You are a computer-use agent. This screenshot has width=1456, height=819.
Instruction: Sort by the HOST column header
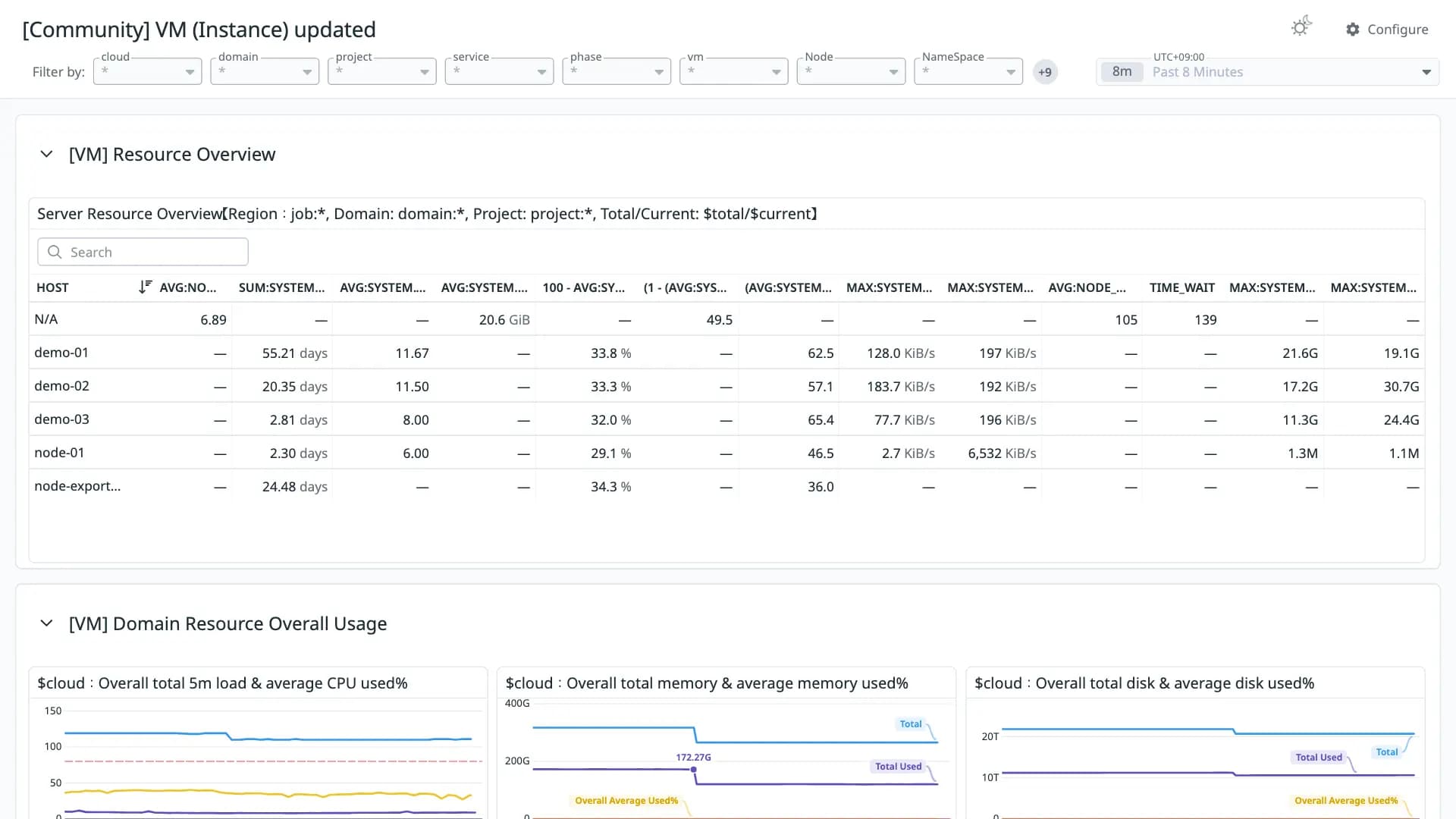(x=52, y=287)
